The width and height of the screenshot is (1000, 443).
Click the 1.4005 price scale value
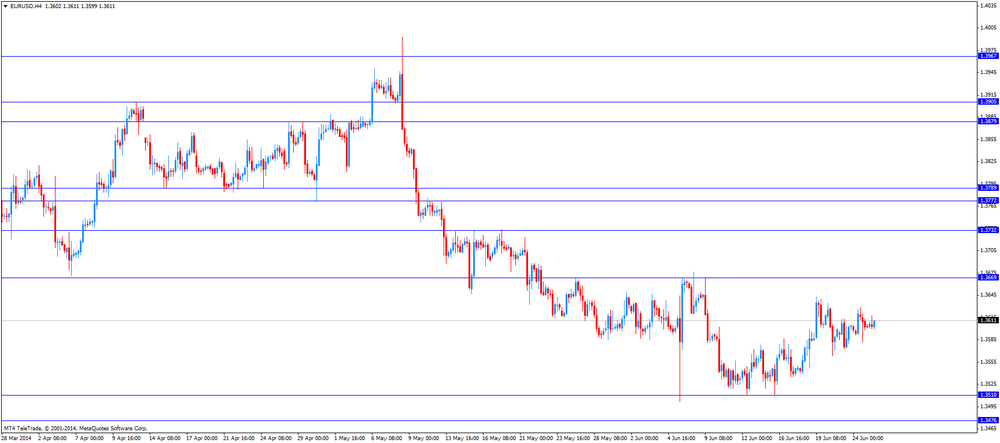988,27
